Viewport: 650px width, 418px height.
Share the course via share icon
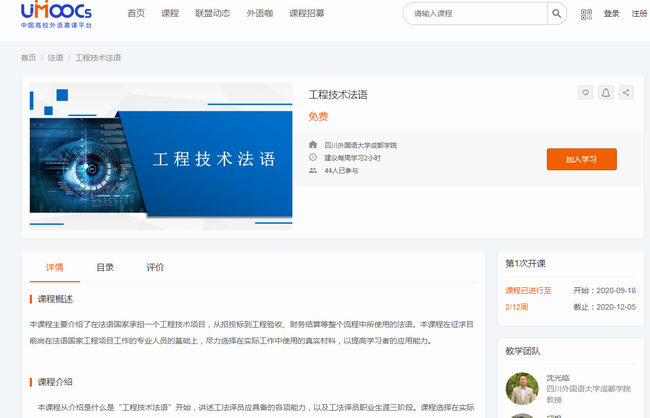coord(626,93)
